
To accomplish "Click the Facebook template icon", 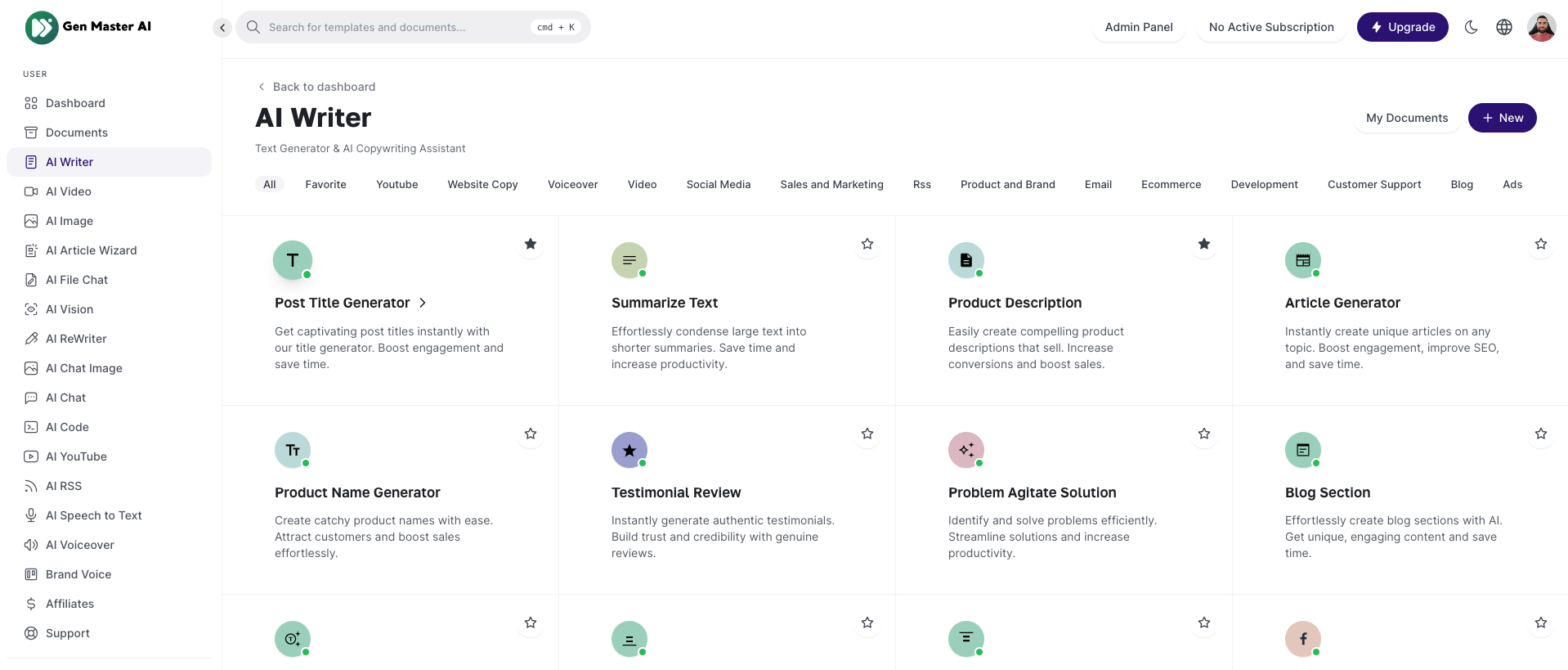I will tap(1302, 639).
